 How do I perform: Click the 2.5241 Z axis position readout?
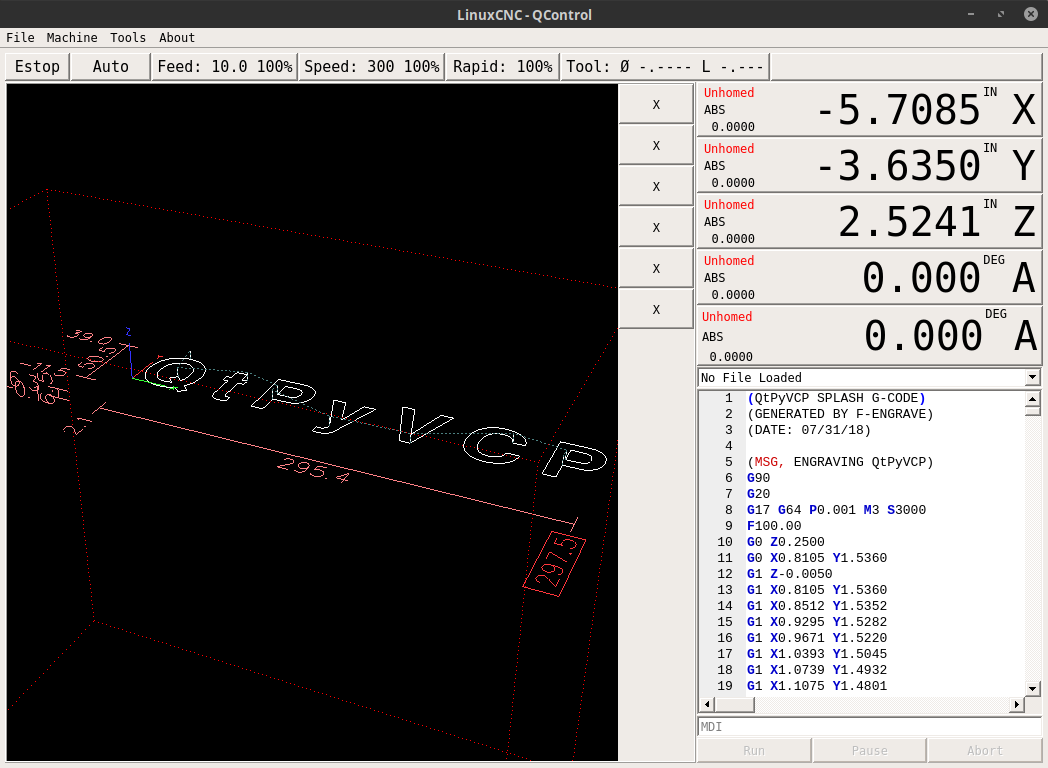(909, 222)
